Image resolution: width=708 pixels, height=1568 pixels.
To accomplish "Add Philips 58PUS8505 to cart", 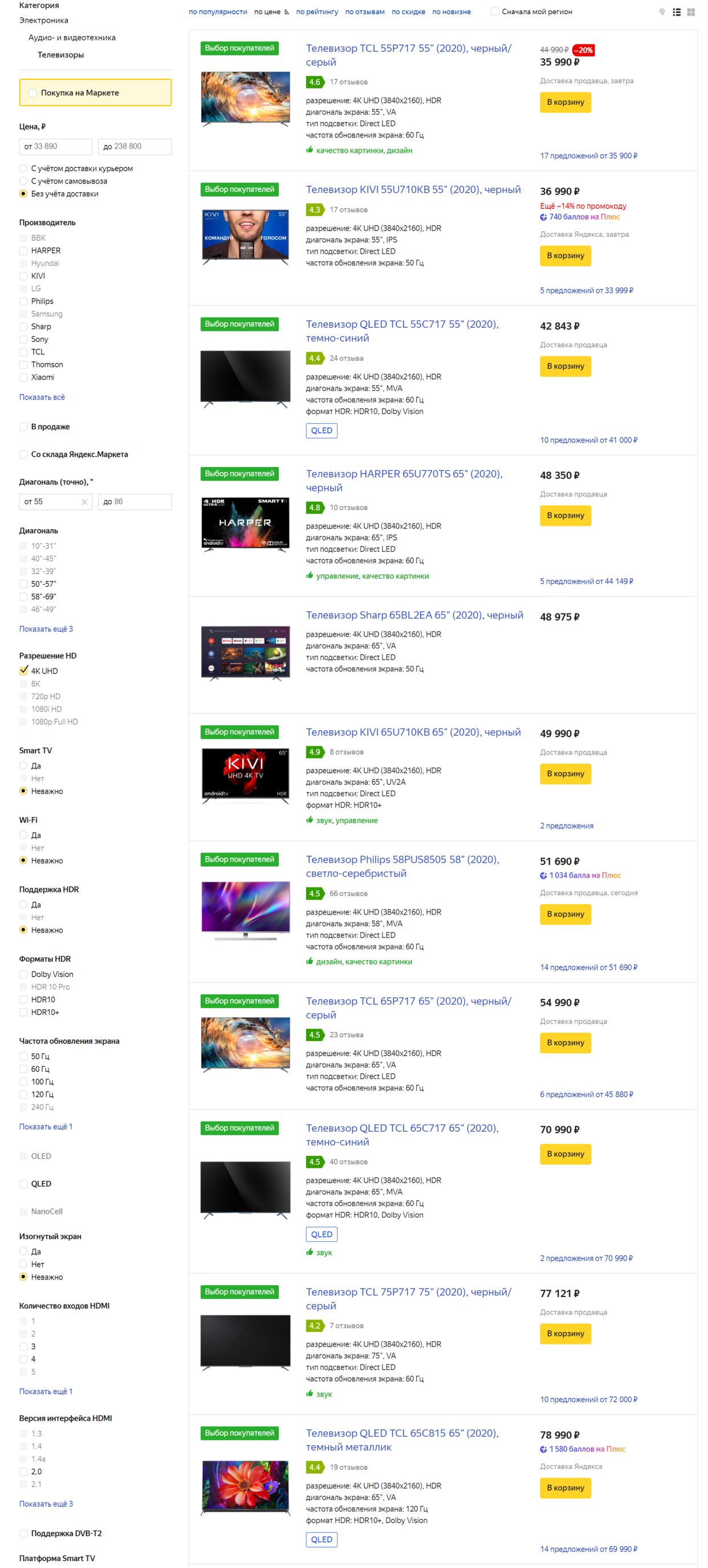I will (x=565, y=914).
